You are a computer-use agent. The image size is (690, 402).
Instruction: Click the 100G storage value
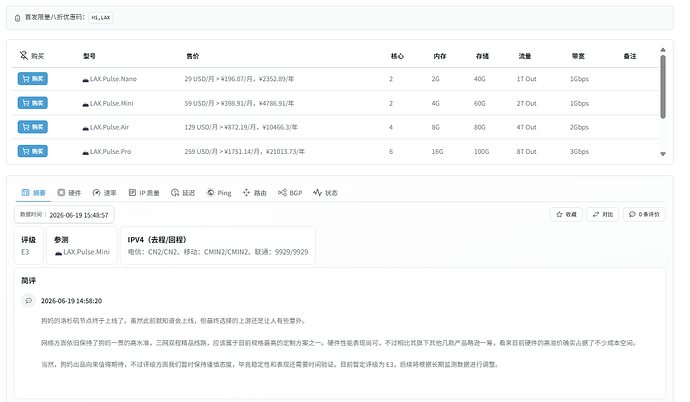tap(481, 152)
